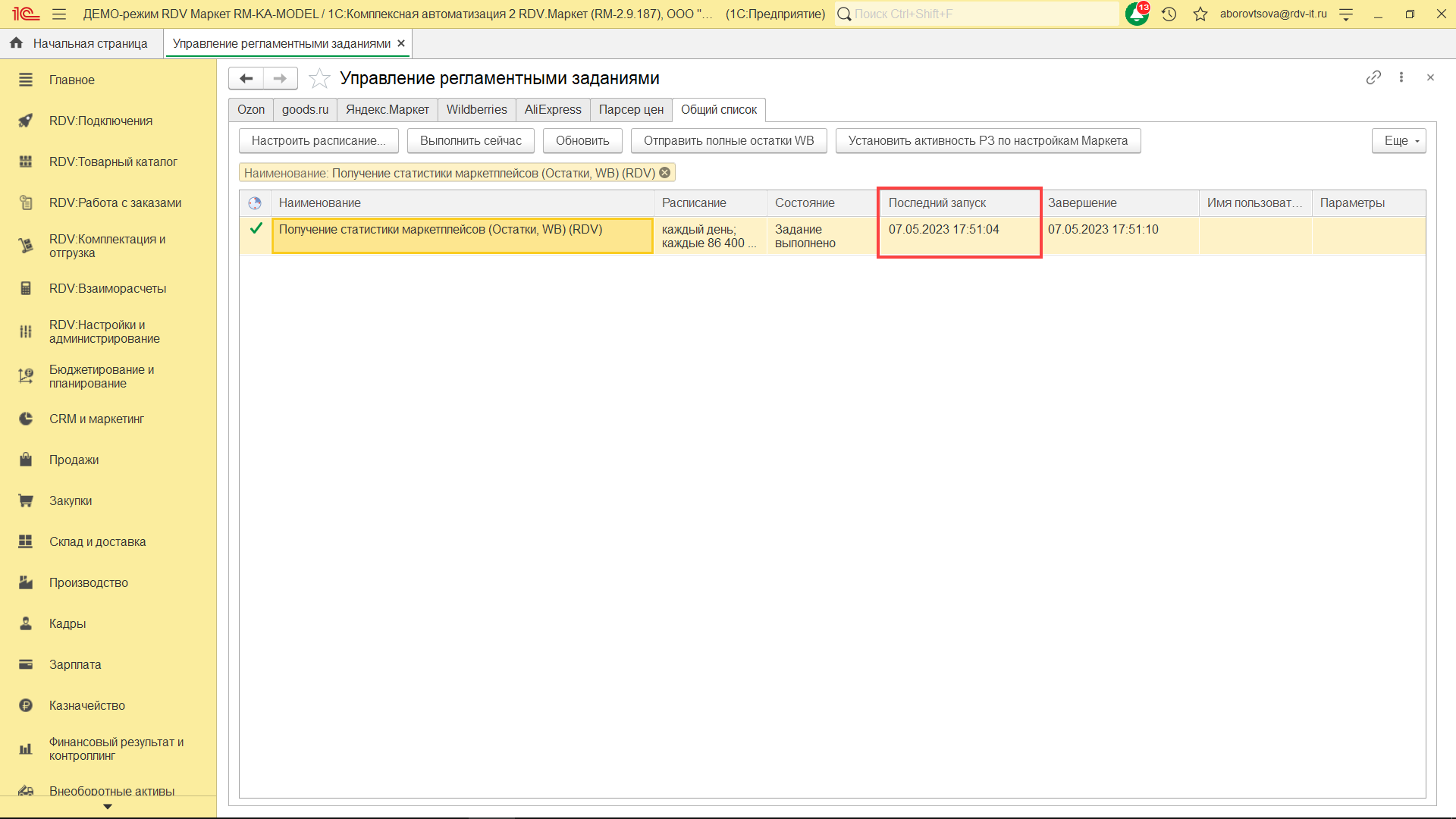Open the service settings lines dropdown
1456x819 pixels.
pyautogui.click(x=1346, y=14)
